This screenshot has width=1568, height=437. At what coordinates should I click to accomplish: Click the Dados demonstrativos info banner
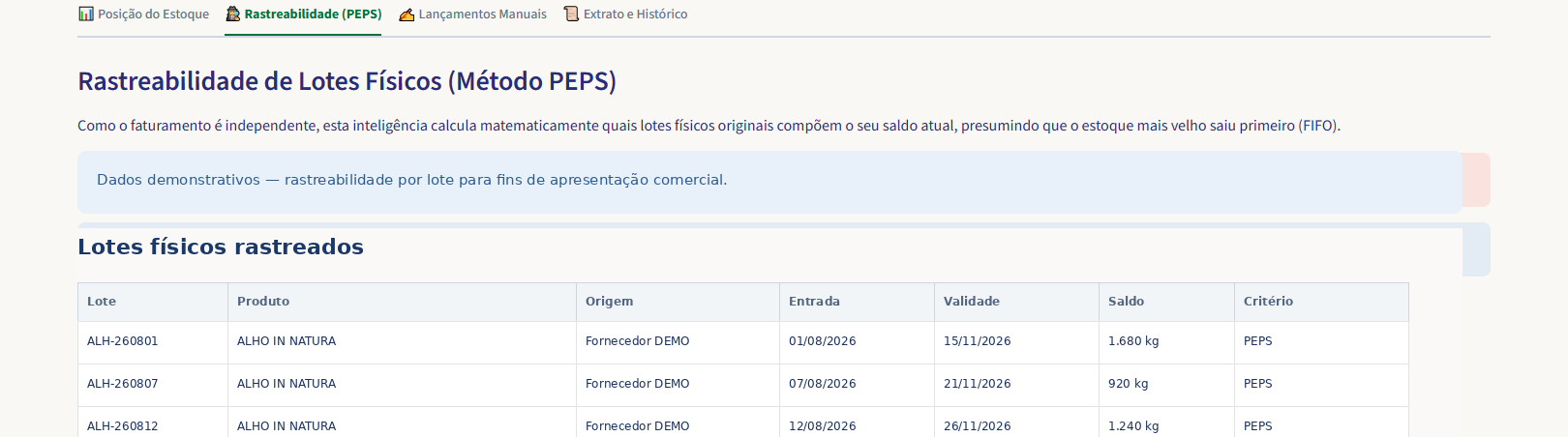769,181
